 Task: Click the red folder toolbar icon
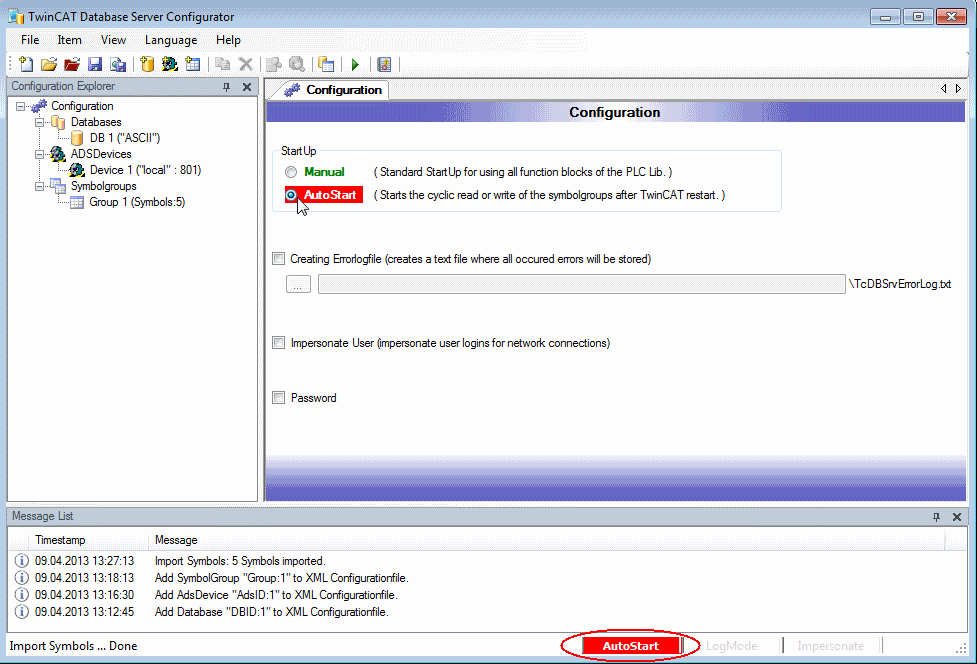click(x=72, y=64)
